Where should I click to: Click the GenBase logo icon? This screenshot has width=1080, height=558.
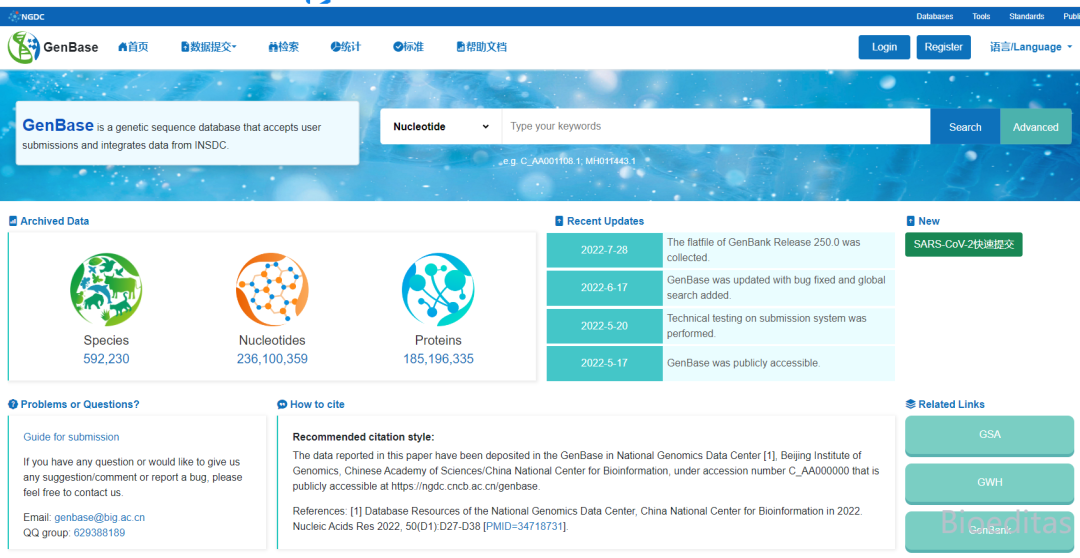[x=24, y=47]
